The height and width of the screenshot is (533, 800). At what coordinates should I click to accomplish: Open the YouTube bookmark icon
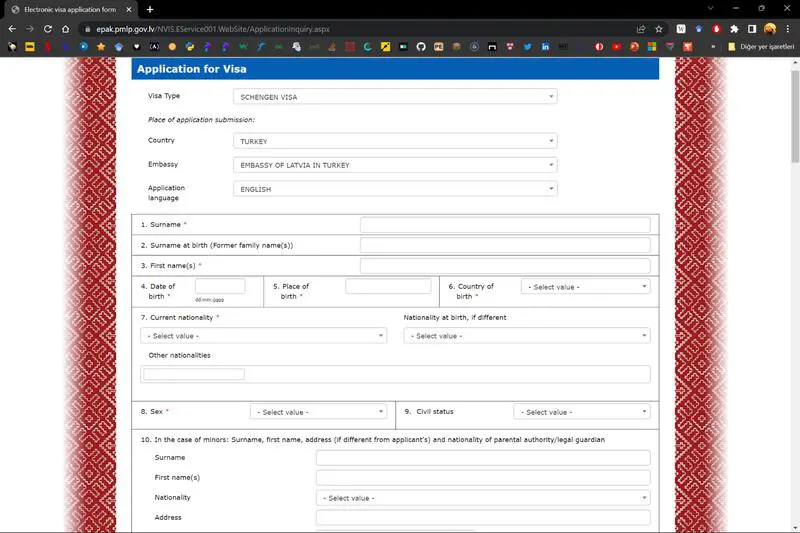pos(616,47)
